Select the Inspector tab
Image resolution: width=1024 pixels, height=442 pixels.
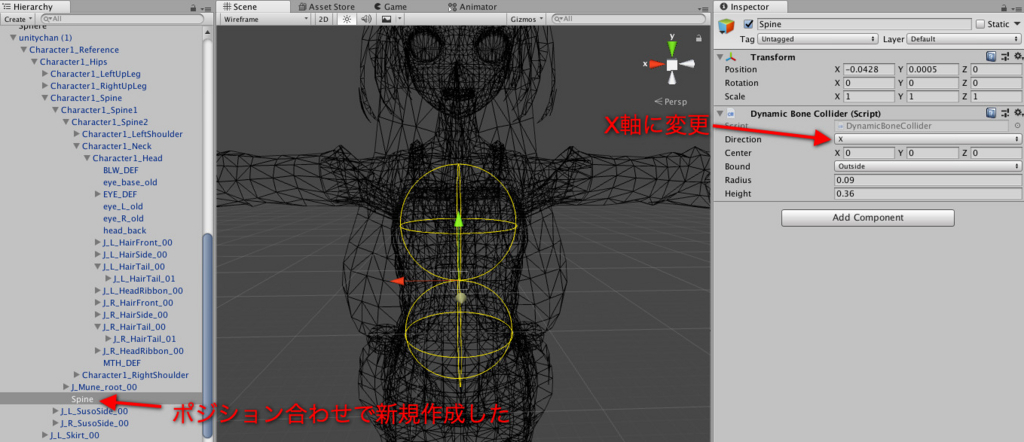tap(750, 7)
